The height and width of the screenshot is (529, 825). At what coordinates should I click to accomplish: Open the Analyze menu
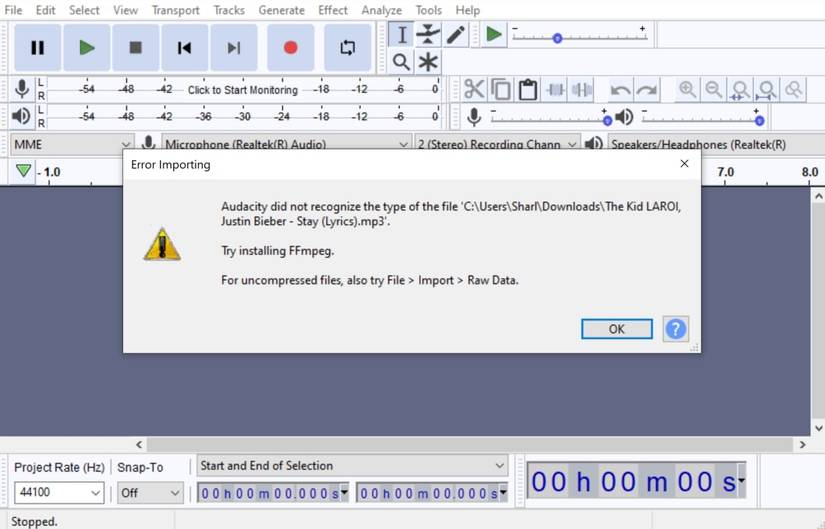click(x=381, y=10)
